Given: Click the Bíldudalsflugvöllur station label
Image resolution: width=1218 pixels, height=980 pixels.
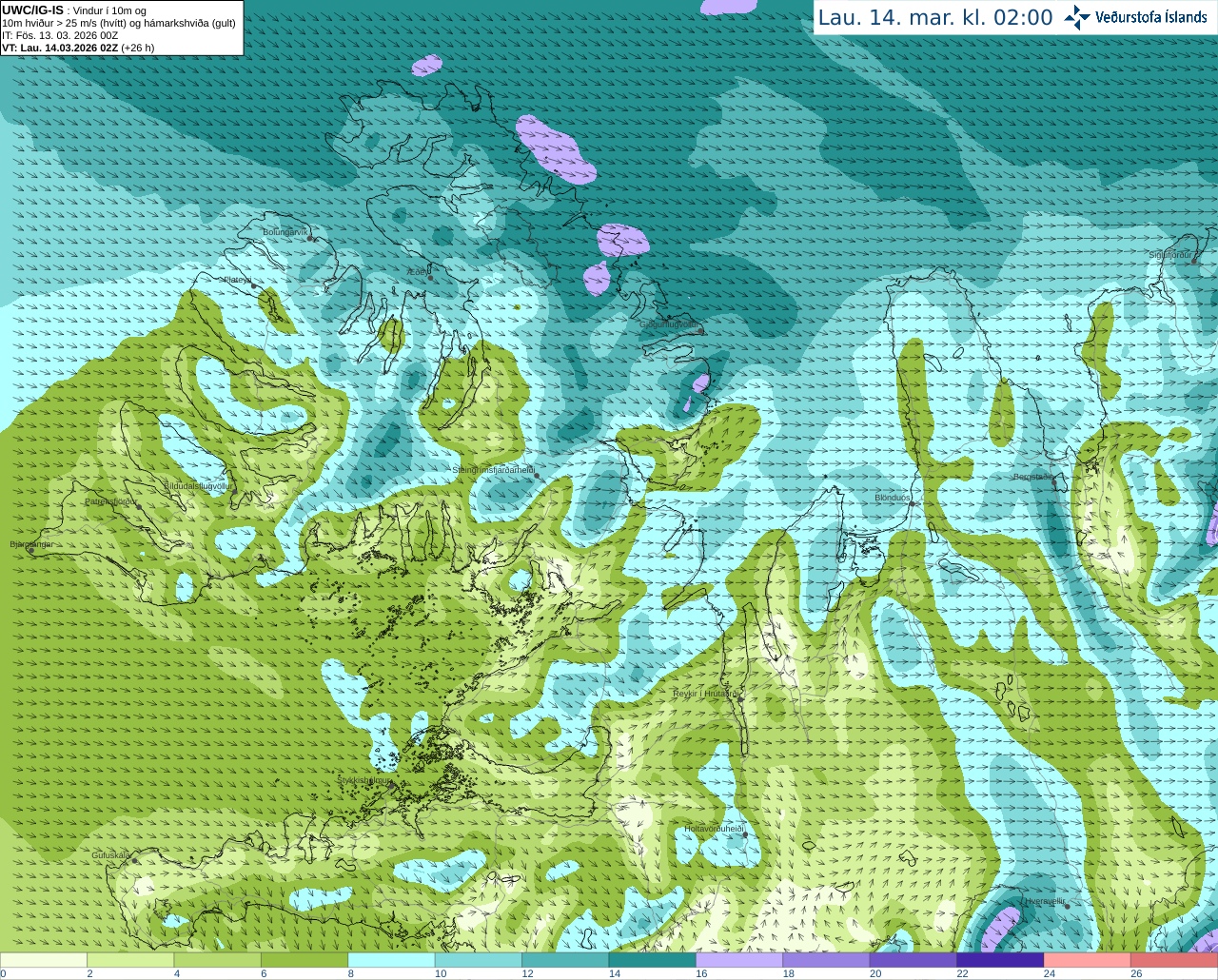Looking at the screenshot, I should pos(198,485).
